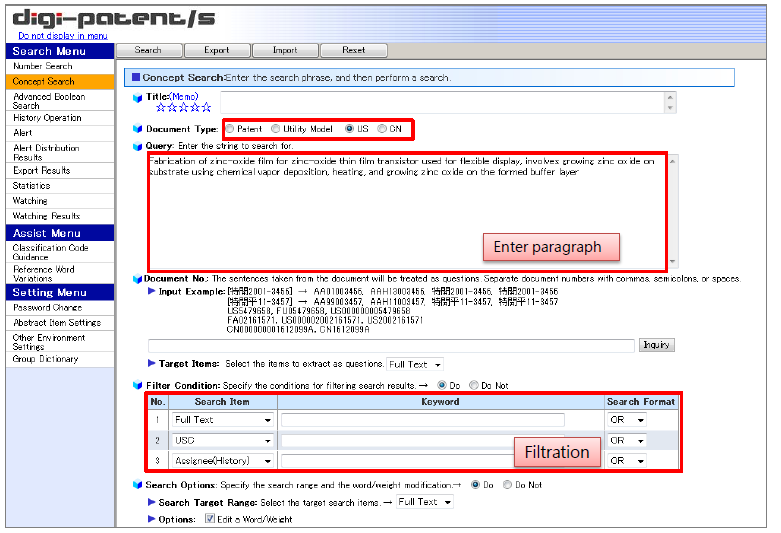The width and height of the screenshot is (781, 533).
Task: Click the cube icon beside Filter Condition
Action: [137, 385]
